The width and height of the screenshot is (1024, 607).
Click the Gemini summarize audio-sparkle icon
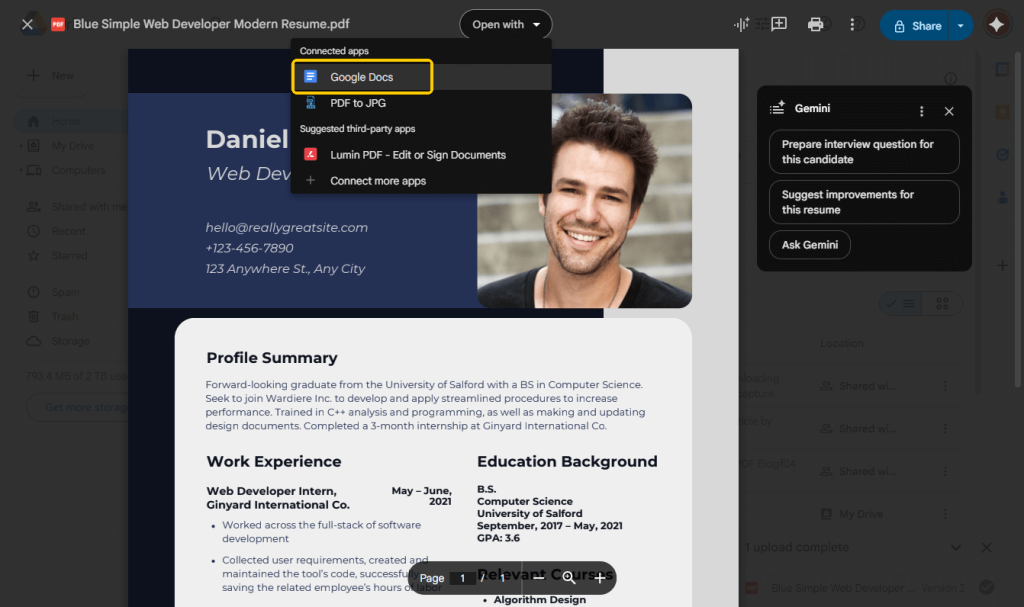pyautogui.click(x=742, y=25)
